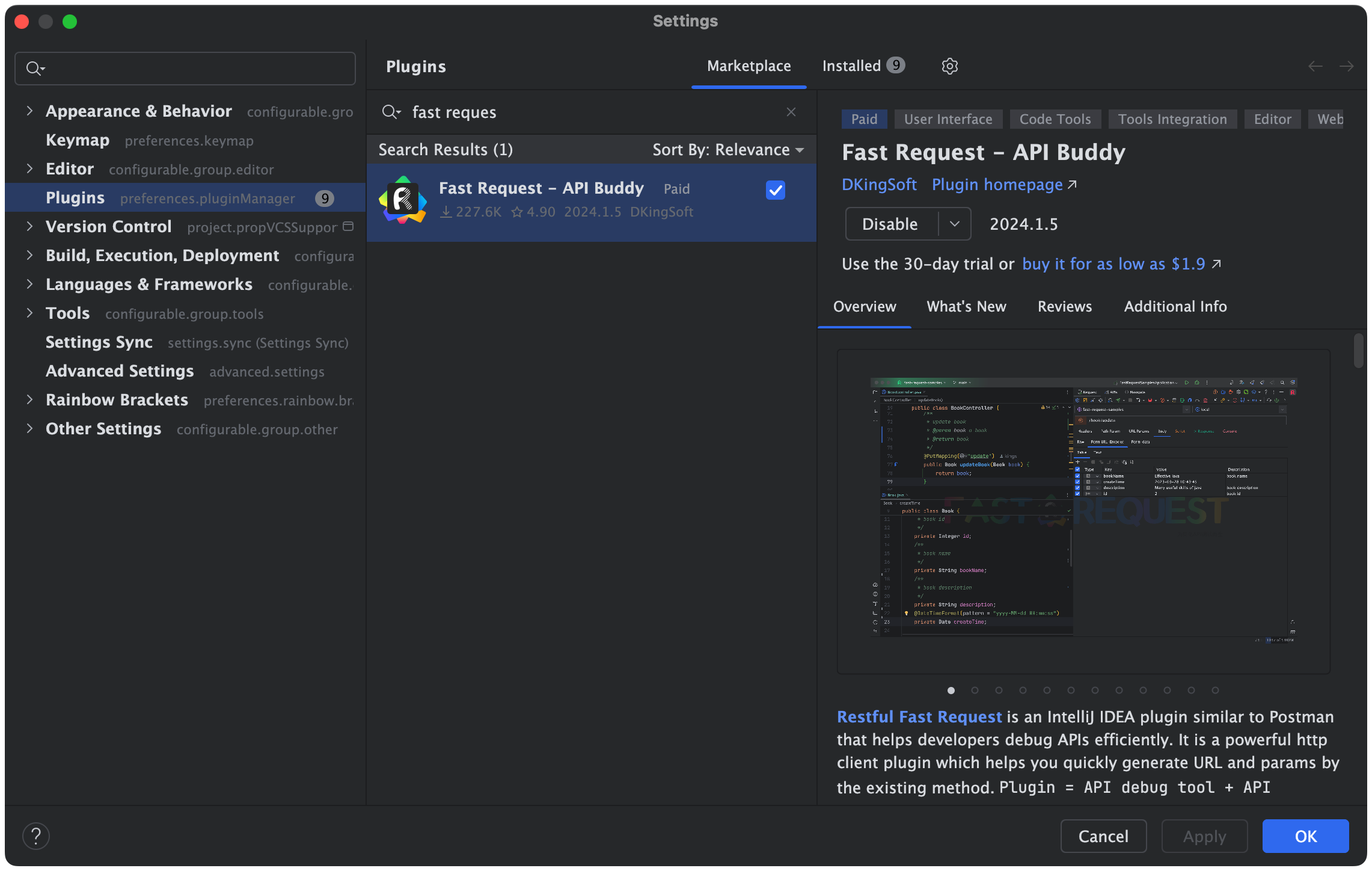This screenshot has width=1372, height=871.
Task: Click the Fast Request plugin logo icon
Action: click(403, 200)
